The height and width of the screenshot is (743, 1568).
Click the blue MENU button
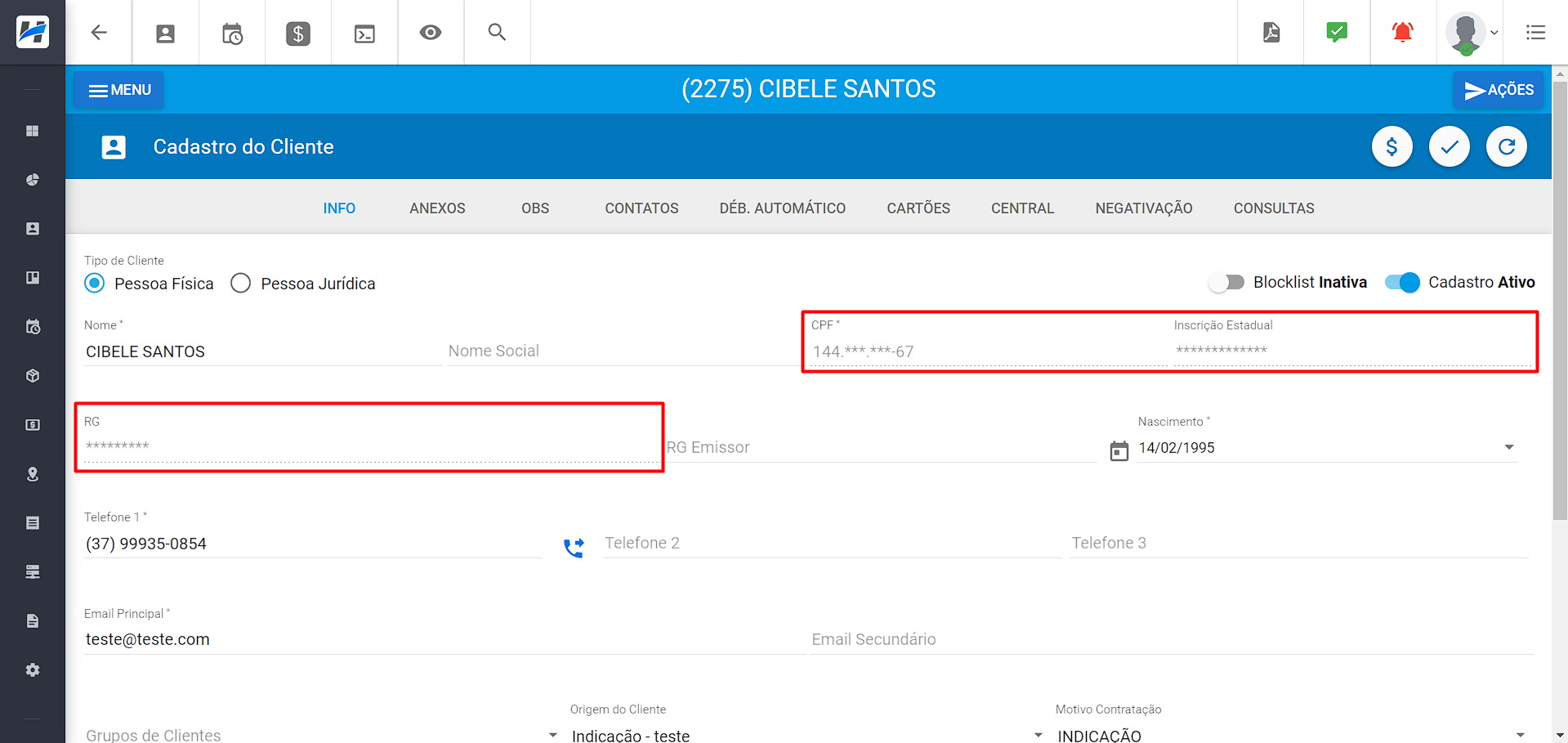[x=119, y=90]
